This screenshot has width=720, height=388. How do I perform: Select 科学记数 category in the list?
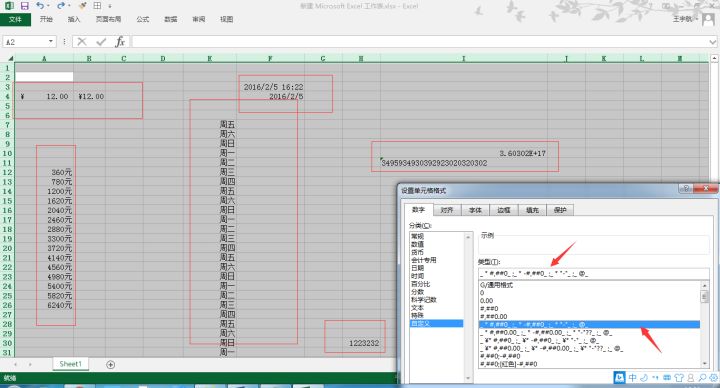(x=436, y=299)
